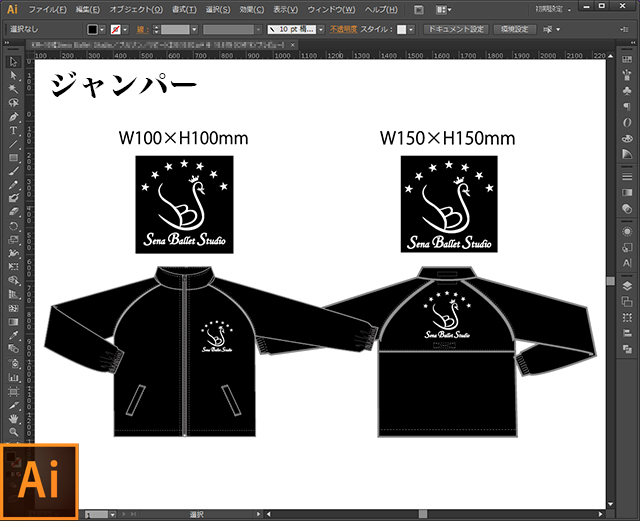Image resolution: width=640 pixels, height=521 pixels.
Task: Open the スタイル graphic style dropdown
Action: click(x=411, y=29)
